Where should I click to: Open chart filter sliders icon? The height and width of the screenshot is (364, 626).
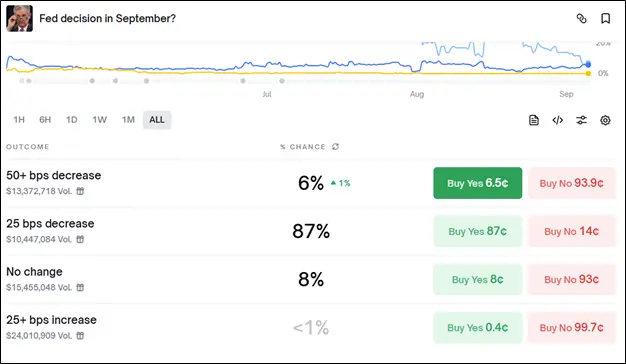click(582, 120)
